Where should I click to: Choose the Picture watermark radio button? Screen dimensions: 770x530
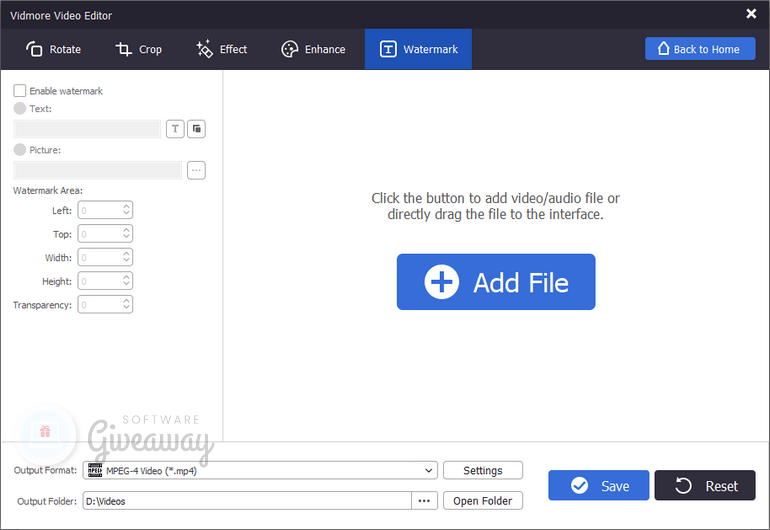pyautogui.click(x=20, y=149)
